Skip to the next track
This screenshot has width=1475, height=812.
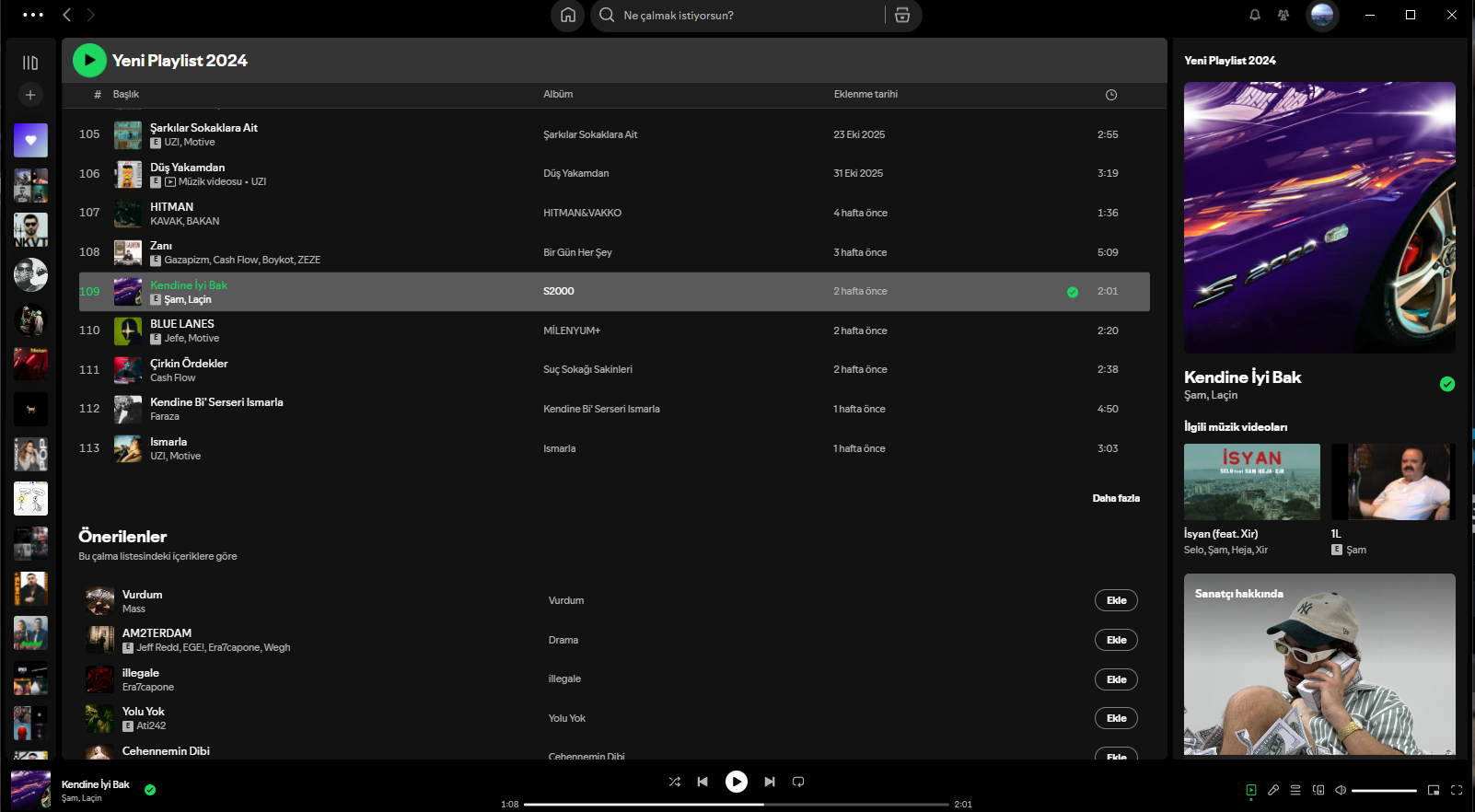click(770, 782)
